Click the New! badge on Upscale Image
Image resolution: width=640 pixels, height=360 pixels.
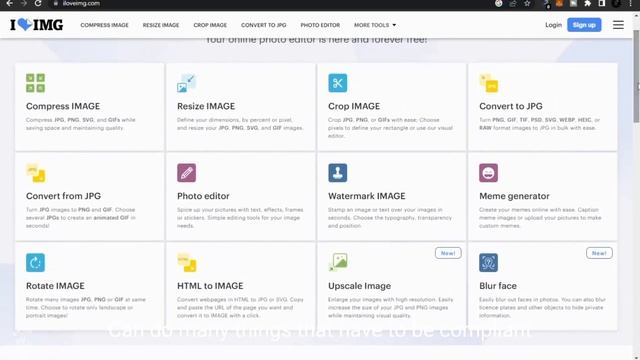point(448,253)
